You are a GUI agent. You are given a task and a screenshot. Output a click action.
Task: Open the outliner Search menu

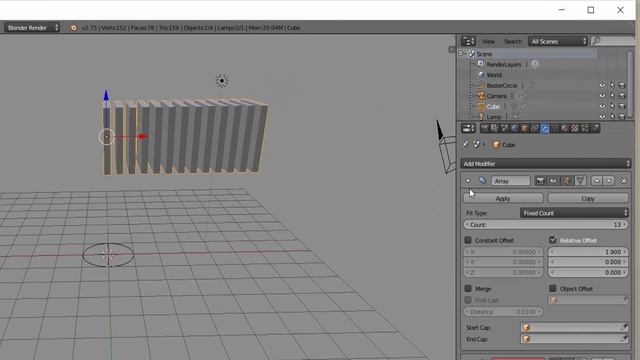tap(513, 41)
